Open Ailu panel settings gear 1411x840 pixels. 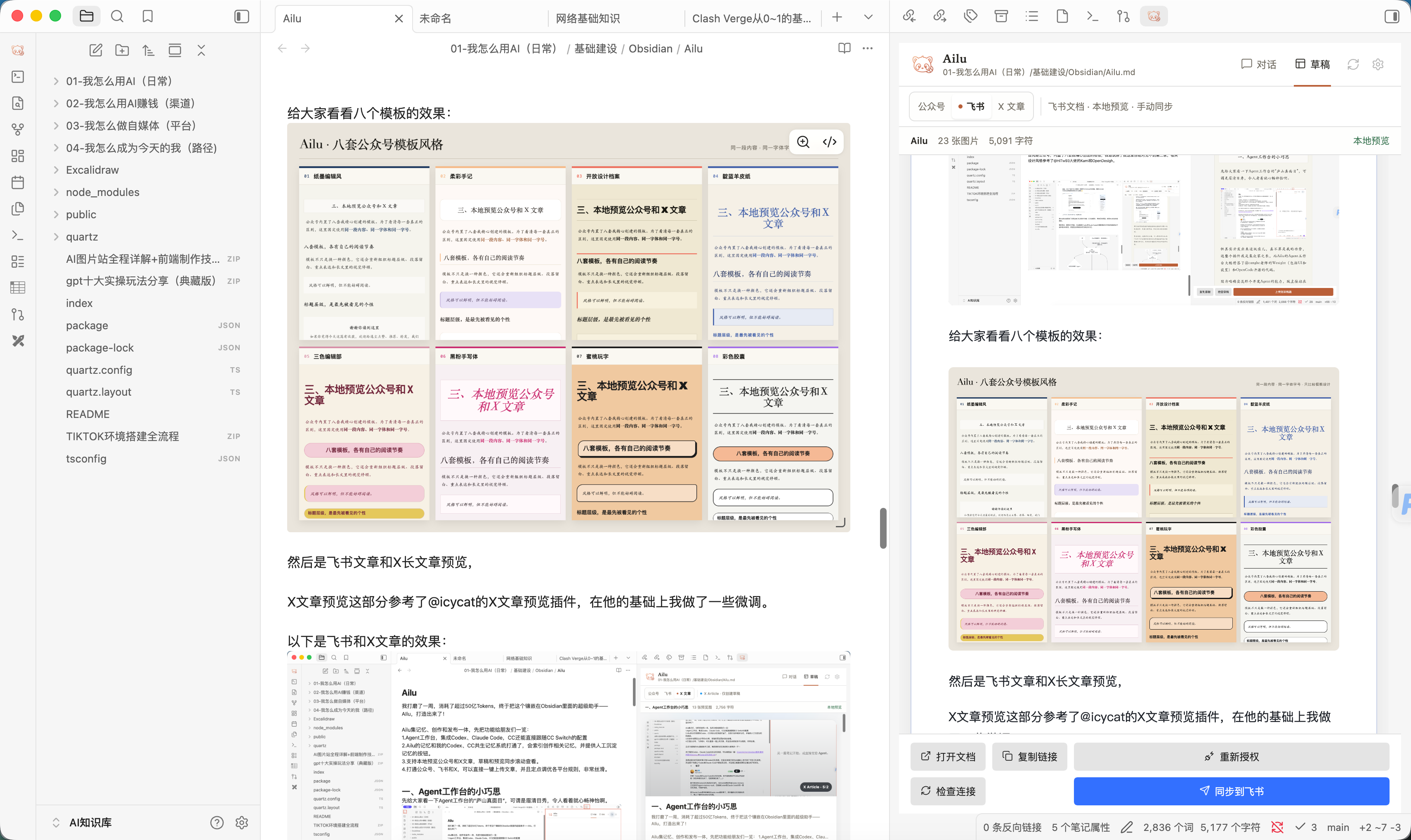pyautogui.click(x=1378, y=64)
